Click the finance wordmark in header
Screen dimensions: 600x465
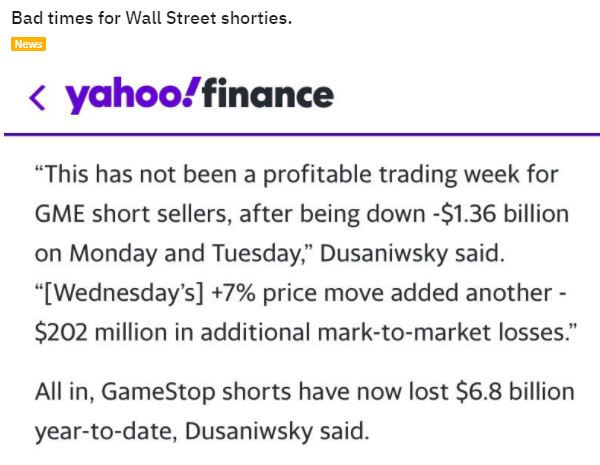268,93
